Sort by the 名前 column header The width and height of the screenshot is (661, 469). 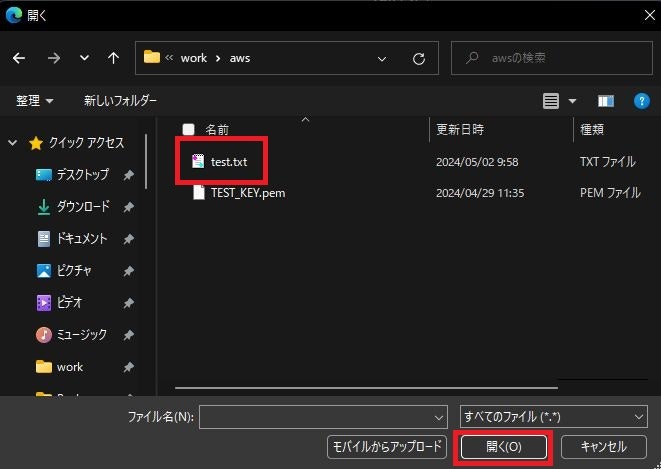(217, 129)
